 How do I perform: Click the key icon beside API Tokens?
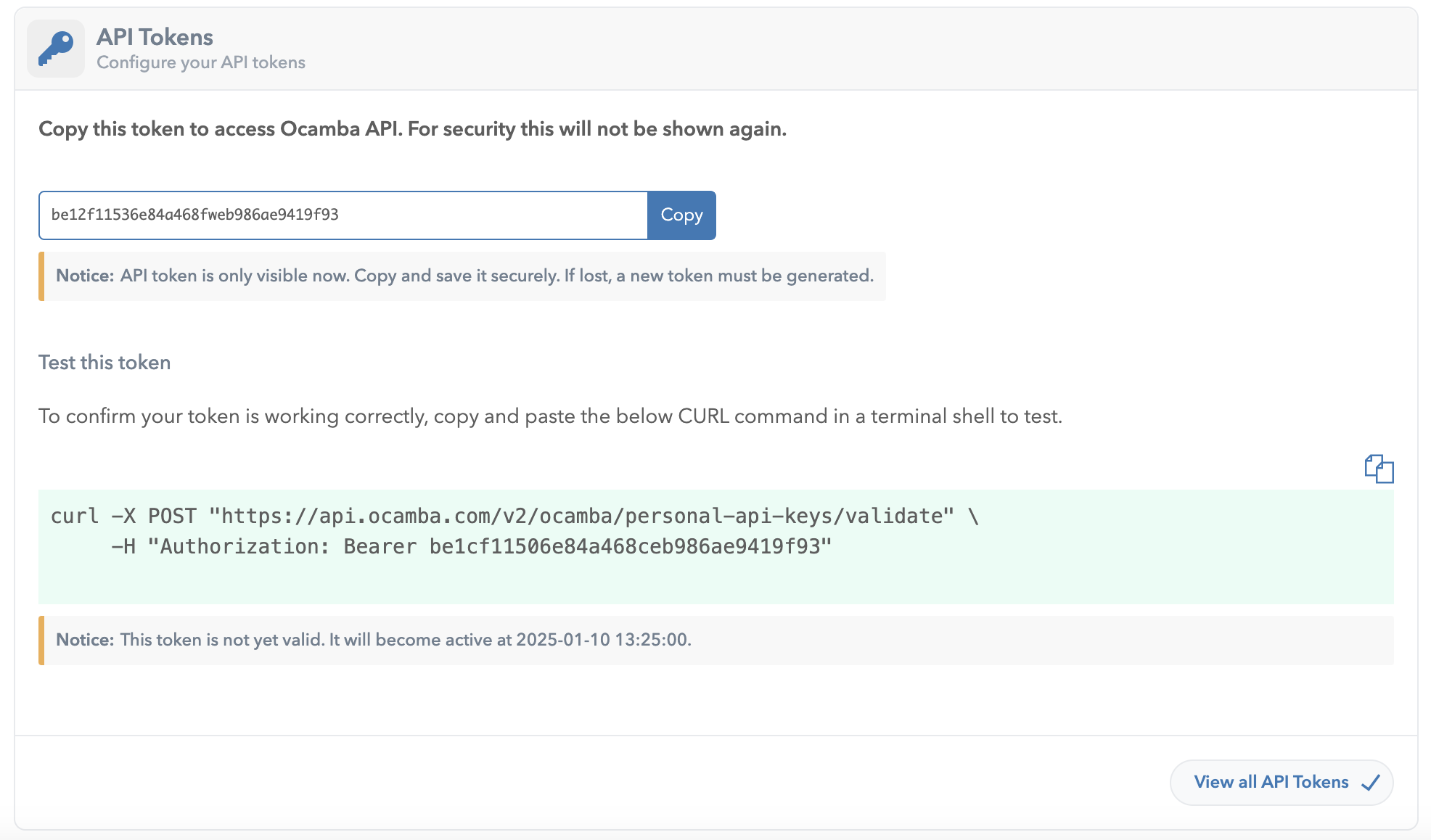point(56,49)
